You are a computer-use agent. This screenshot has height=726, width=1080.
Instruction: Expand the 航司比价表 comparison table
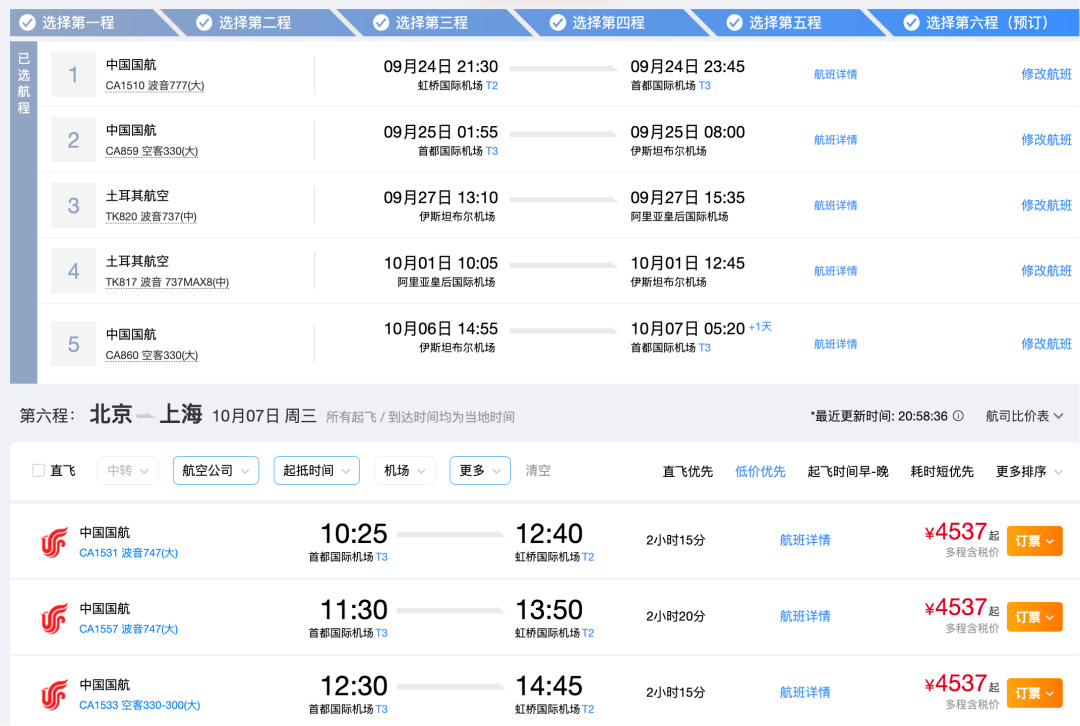pos(1024,416)
